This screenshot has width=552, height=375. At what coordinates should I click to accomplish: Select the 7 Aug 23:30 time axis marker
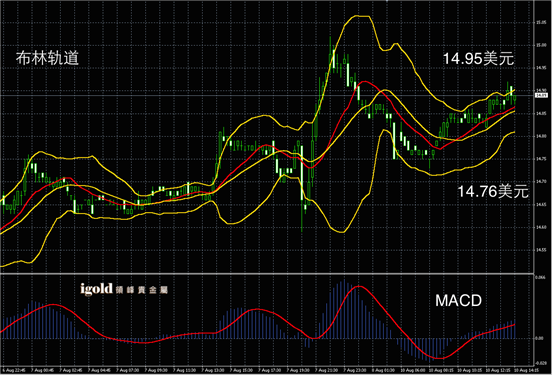[355, 370]
